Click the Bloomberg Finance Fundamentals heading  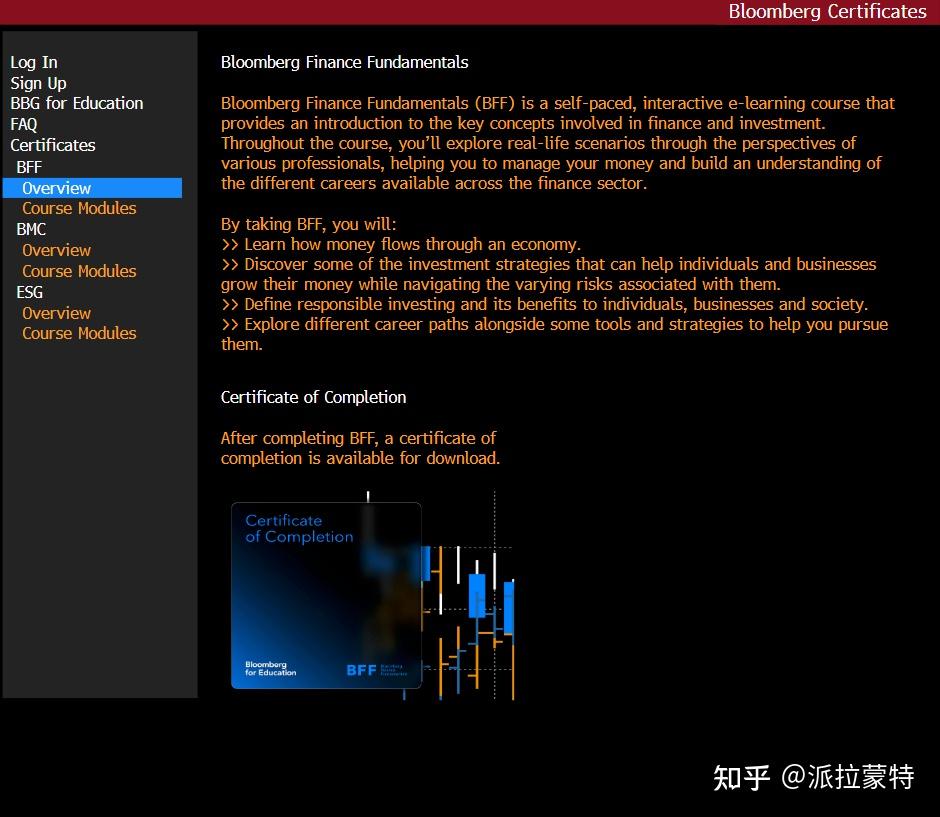[344, 62]
